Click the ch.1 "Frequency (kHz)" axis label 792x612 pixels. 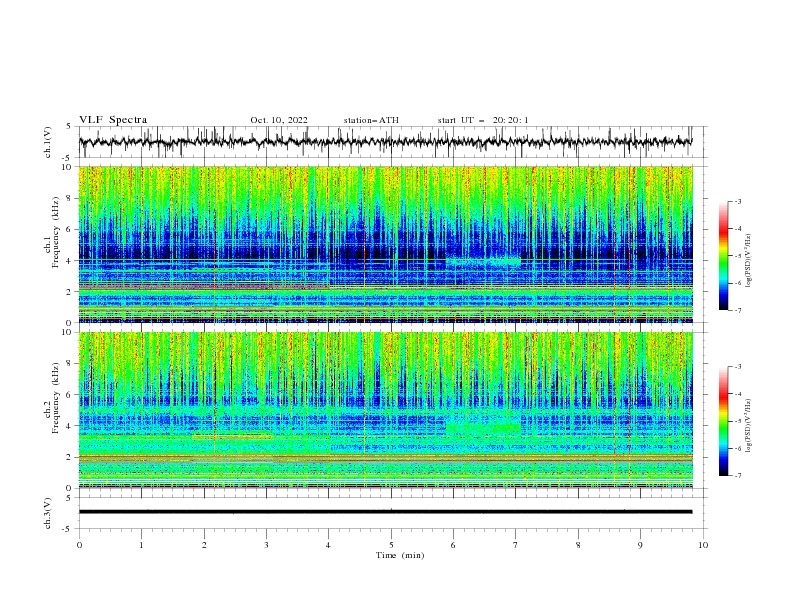pos(56,232)
